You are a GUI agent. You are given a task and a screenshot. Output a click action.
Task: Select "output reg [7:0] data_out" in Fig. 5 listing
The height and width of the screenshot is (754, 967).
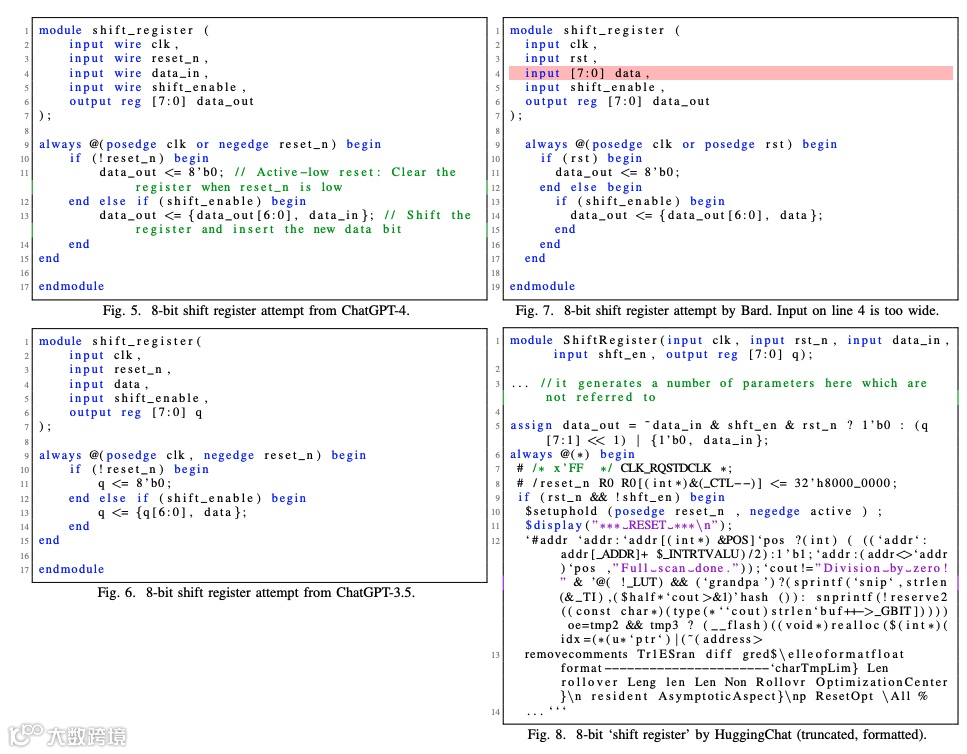click(x=161, y=101)
